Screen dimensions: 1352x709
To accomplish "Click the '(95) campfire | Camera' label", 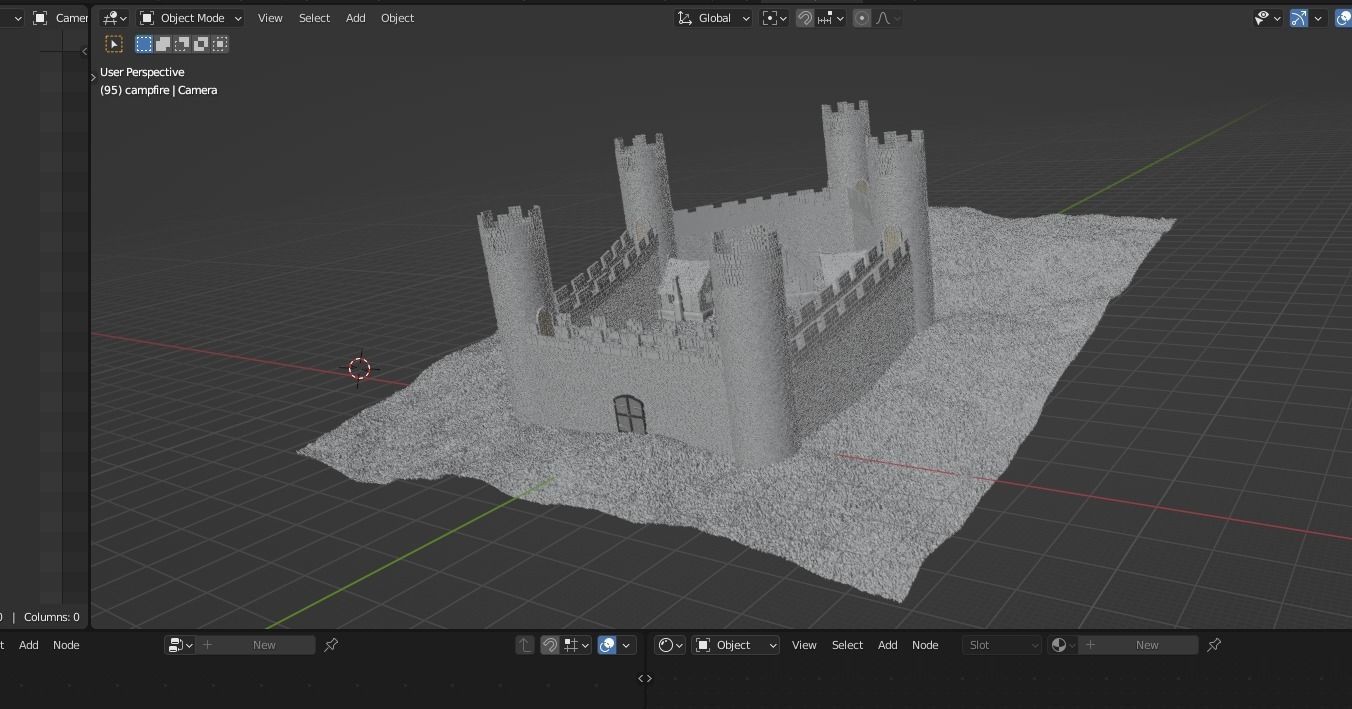I will click(x=158, y=90).
